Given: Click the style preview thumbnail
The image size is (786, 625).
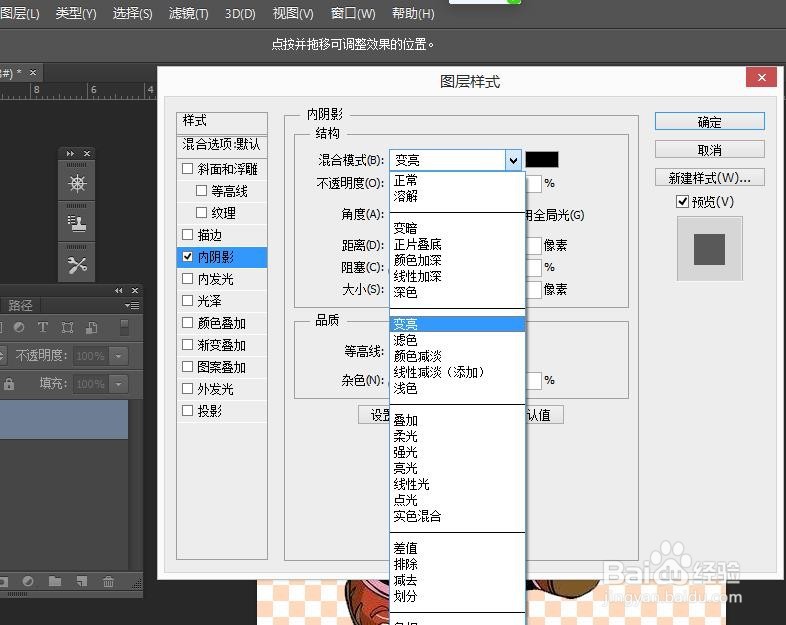Looking at the screenshot, I should tap(709, 249).
